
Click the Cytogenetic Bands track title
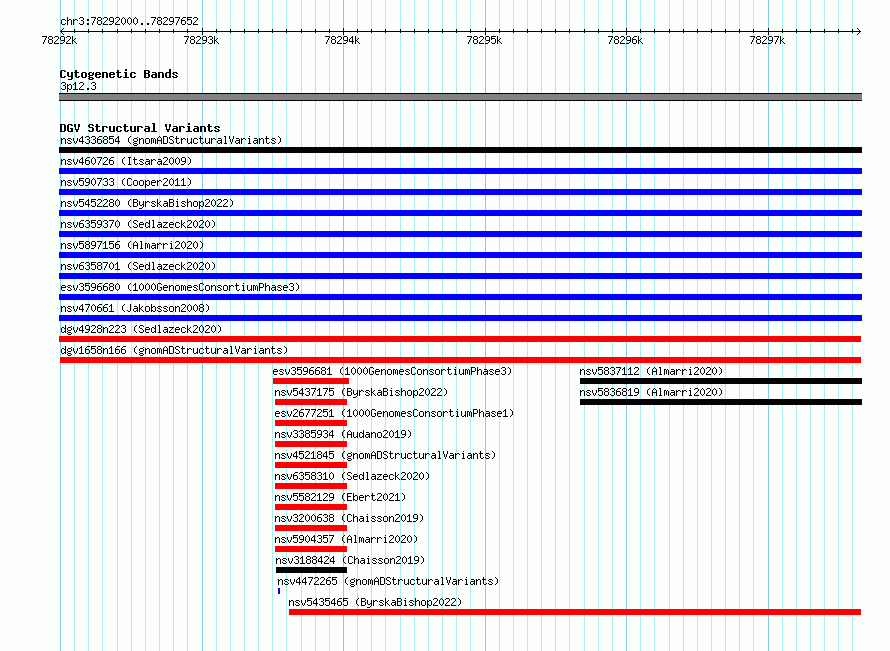click(x=119, y=74)
